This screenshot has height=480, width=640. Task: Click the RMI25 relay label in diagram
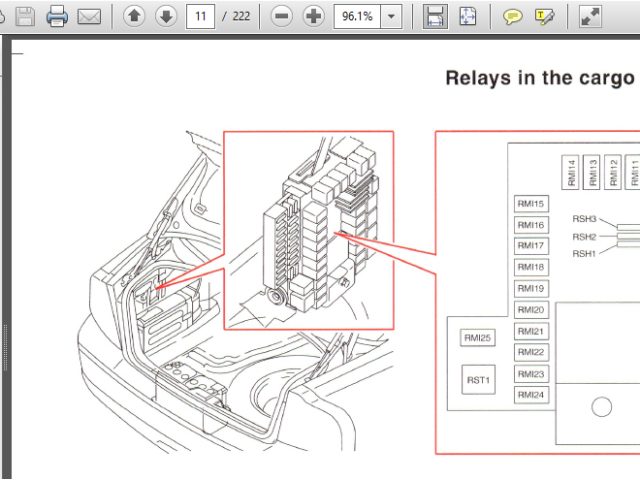pos(477,338)
